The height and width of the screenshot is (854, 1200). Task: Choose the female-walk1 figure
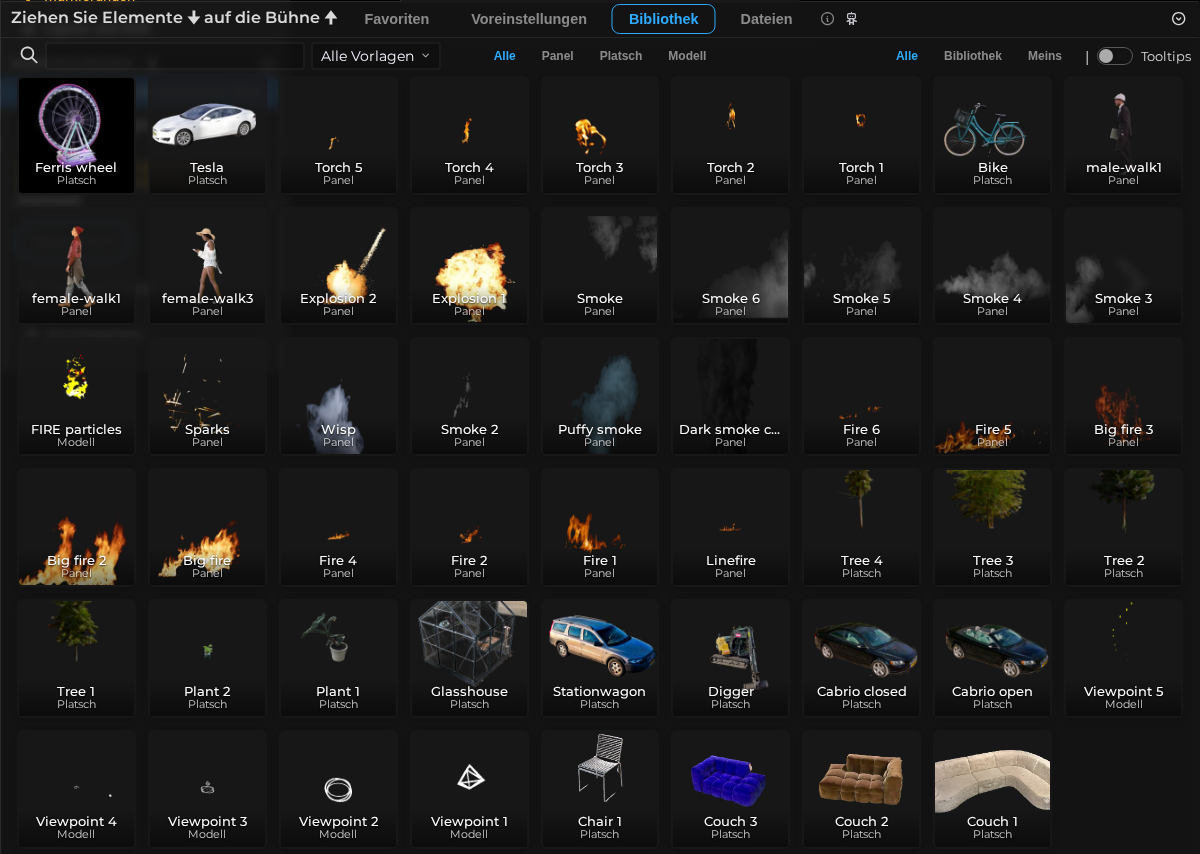[x=76, y=266]
